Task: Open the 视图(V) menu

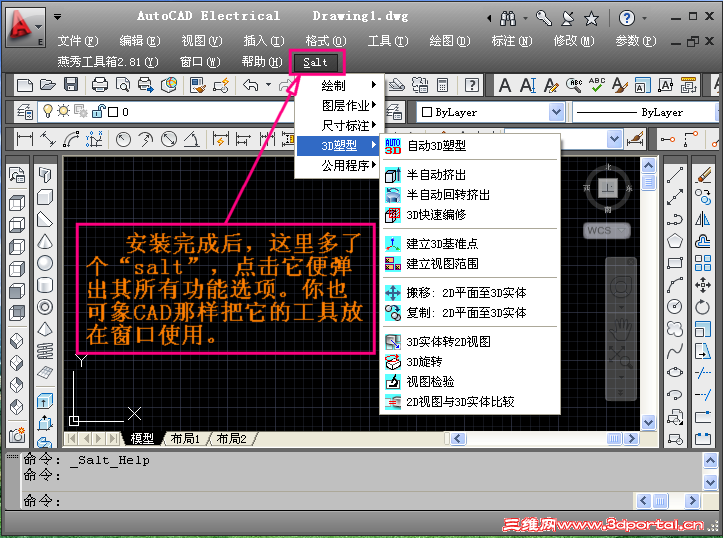Action: [201, 41]
